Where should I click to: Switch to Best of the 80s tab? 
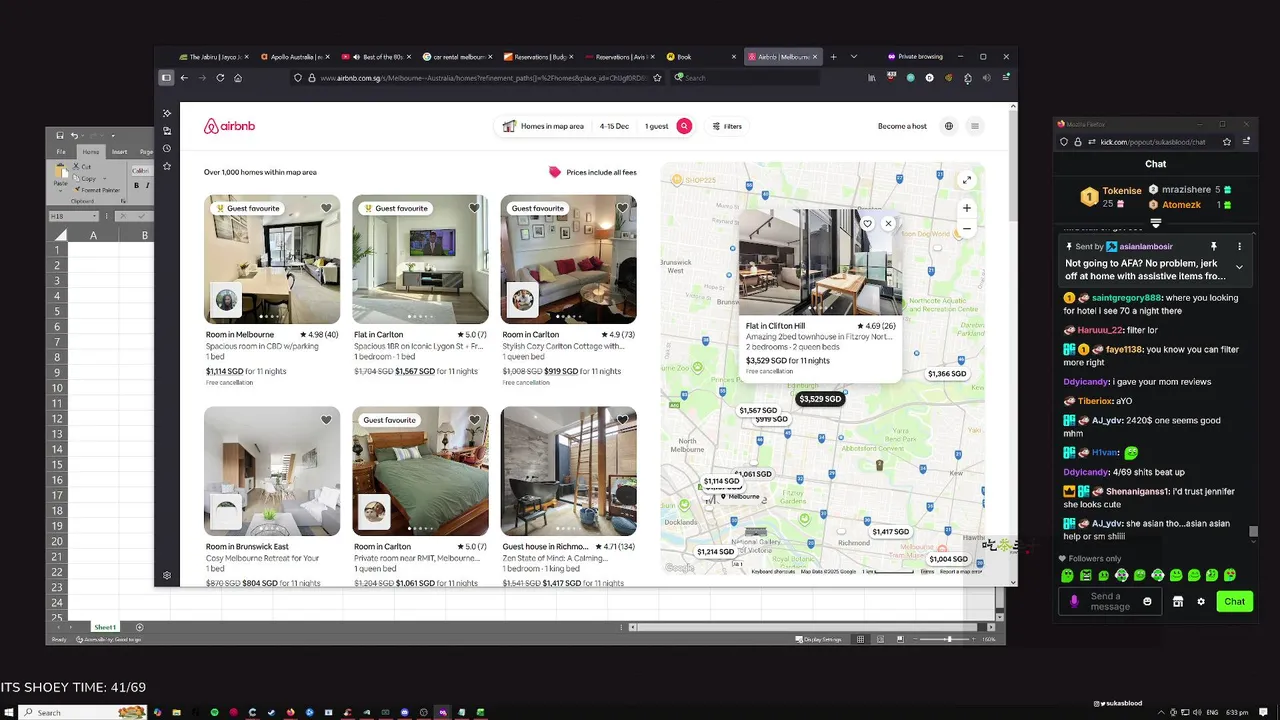tap(375, 57)
